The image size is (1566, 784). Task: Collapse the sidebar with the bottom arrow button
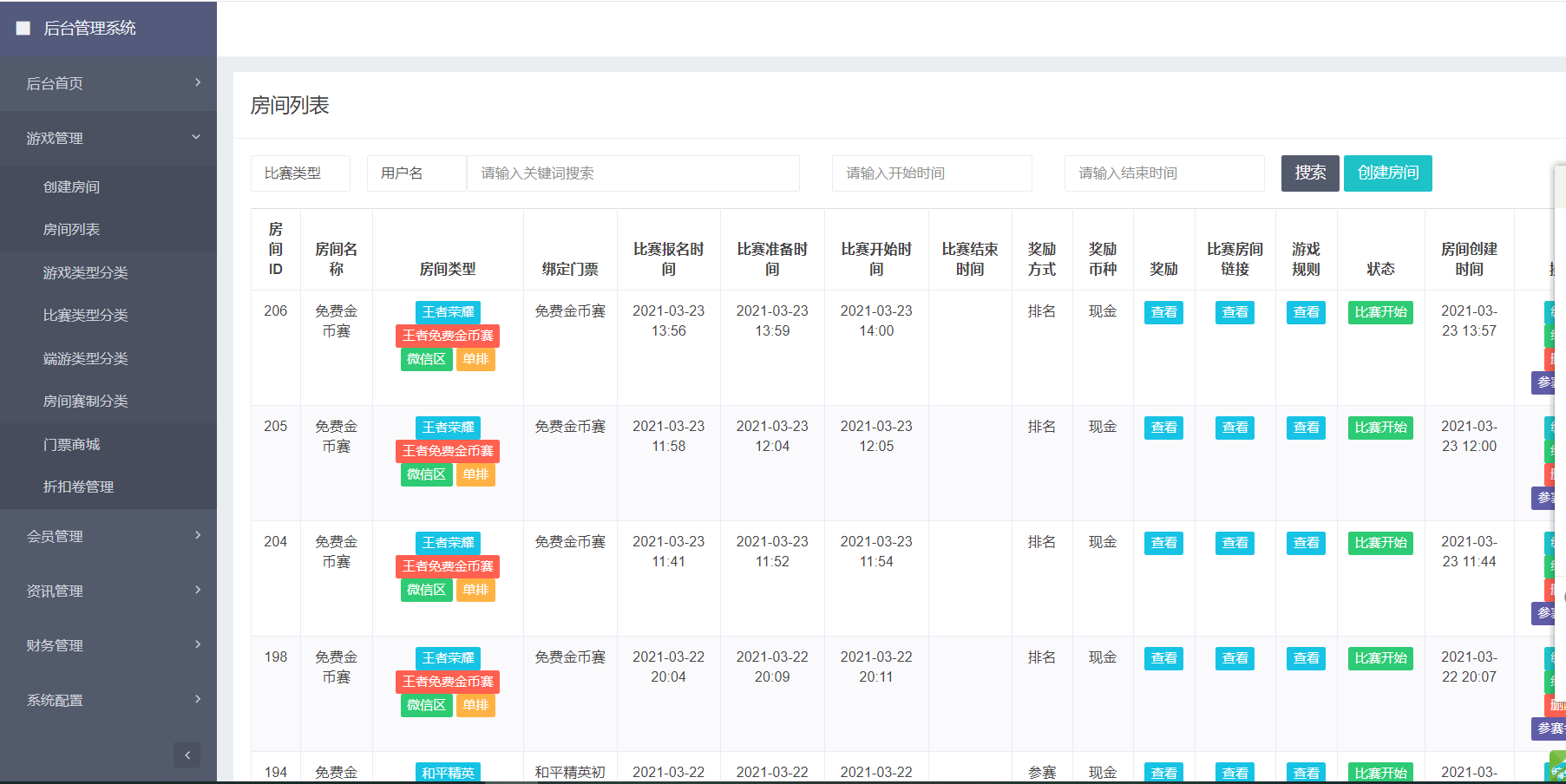tap(187, 755)
